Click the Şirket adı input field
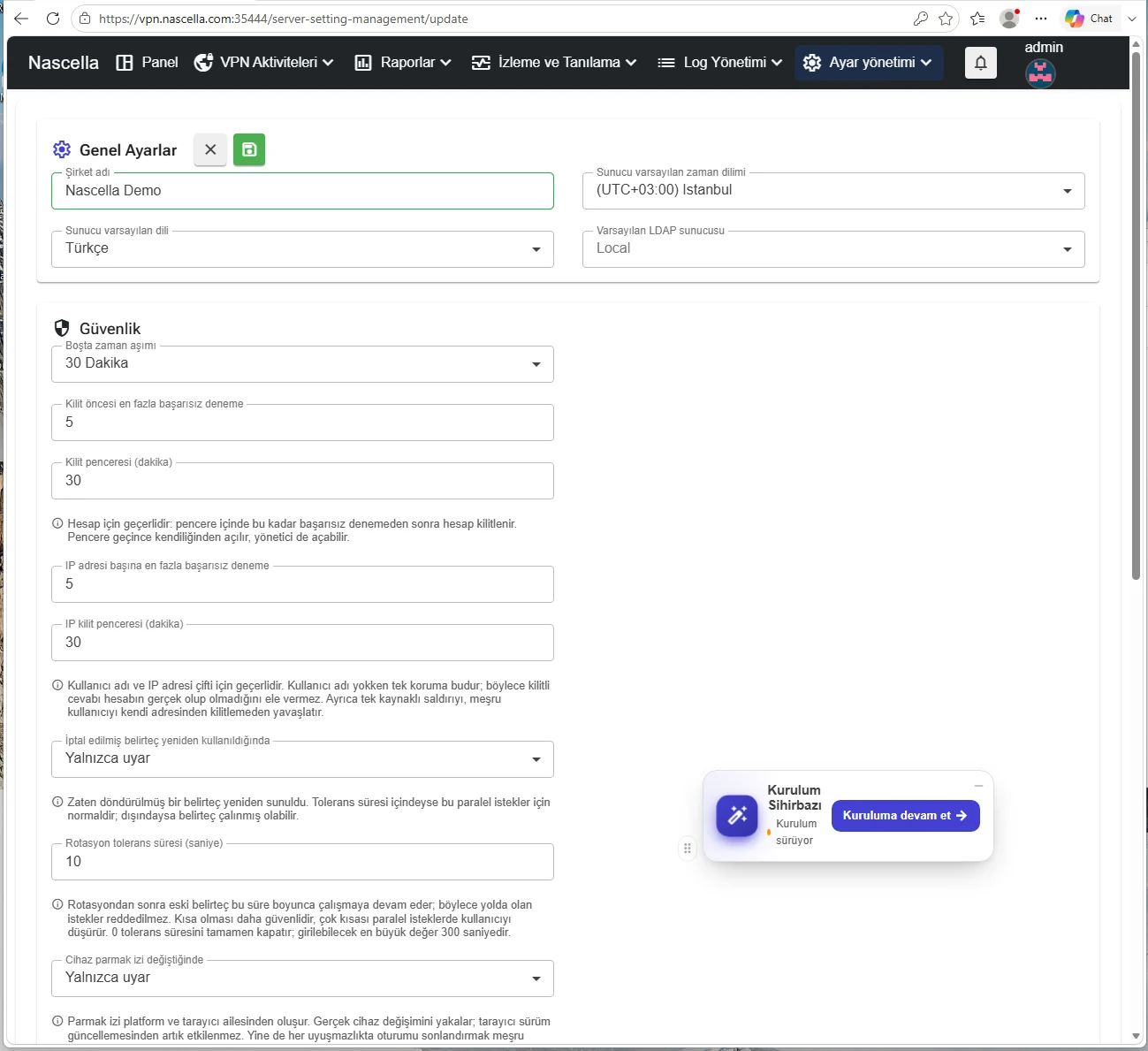Screen dimensions: 1148x1051 click(302, 191)
